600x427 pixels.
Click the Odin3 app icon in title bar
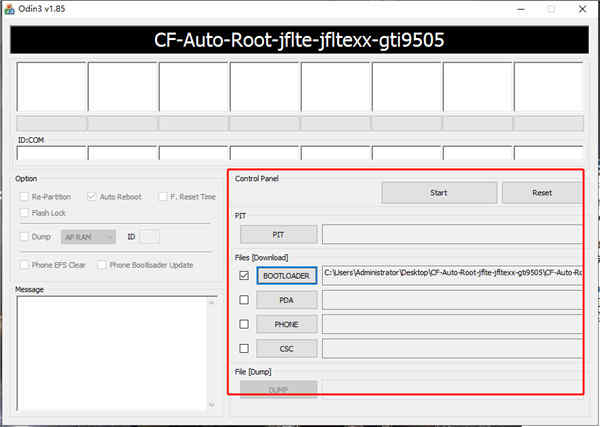[9, 9]
